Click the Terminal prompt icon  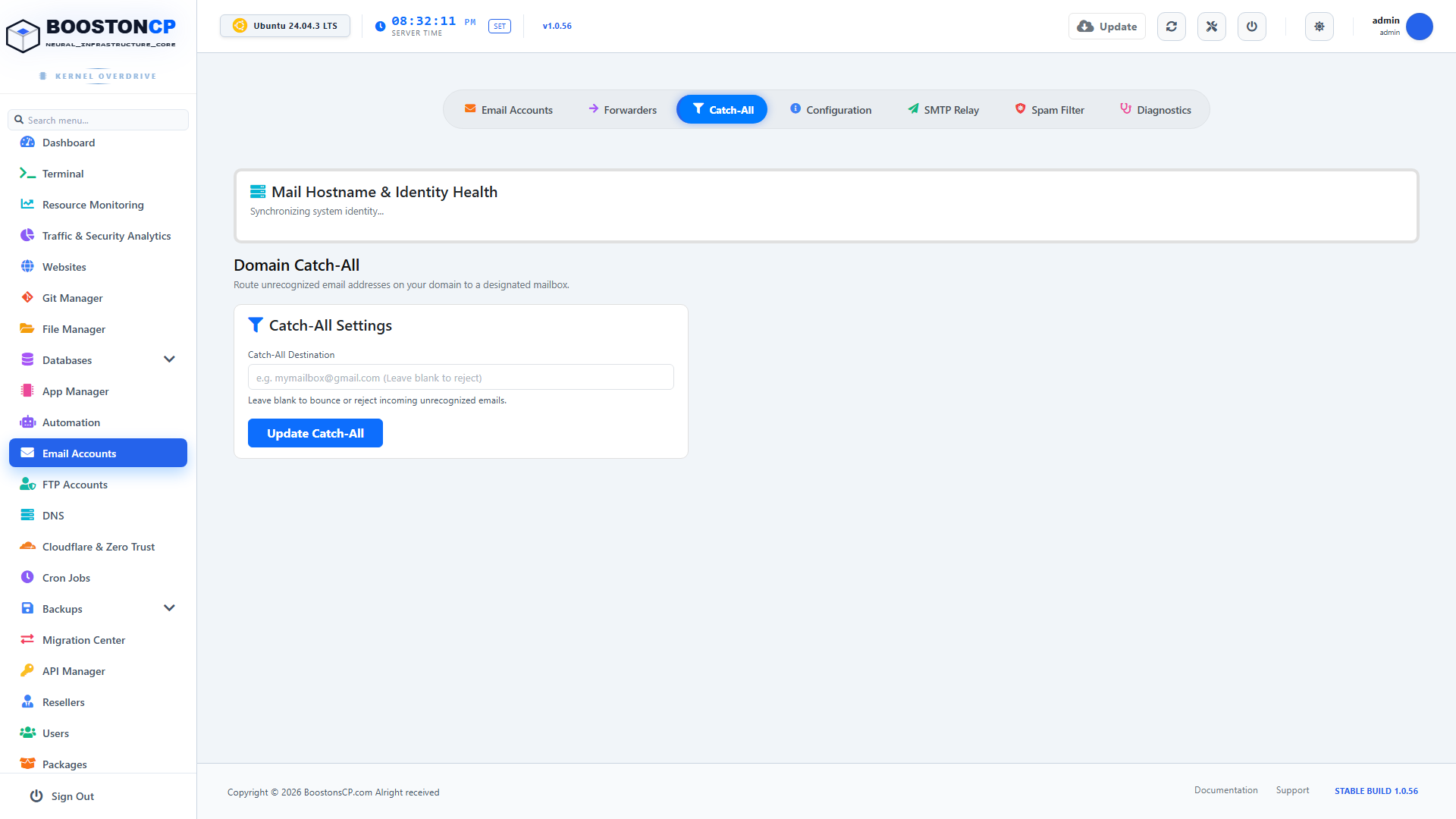click(x=27, y=174)
